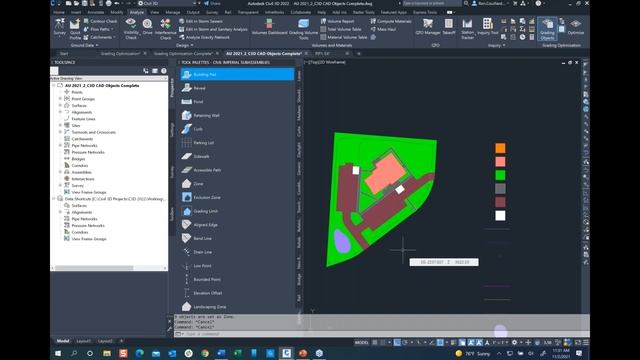This screenshot has height=360, width=640.
Task: Click the orange color swatch in the drawing
Action: click(500, 148)
